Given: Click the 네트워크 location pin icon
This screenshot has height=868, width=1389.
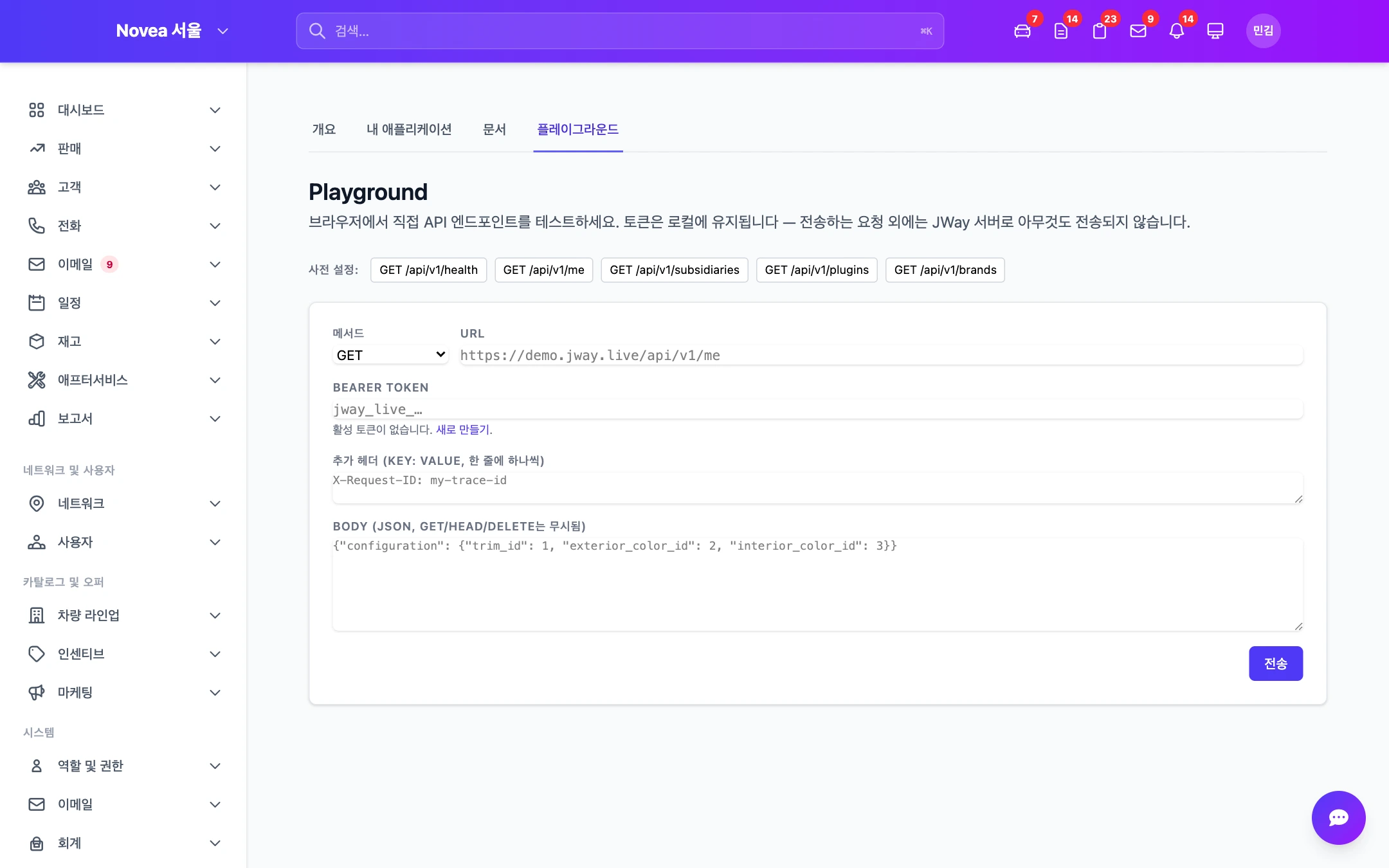Looking at the screenshot, I should (x=37, y=503).
